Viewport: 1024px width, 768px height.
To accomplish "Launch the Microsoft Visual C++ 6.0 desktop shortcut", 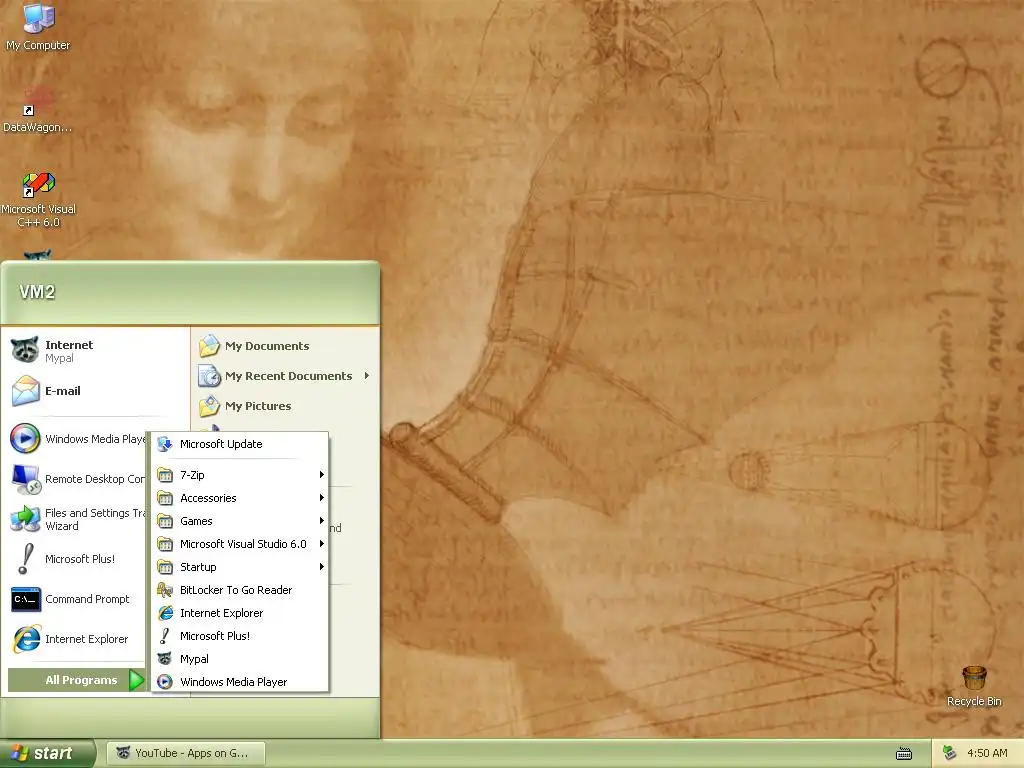I will coord(38,200).
